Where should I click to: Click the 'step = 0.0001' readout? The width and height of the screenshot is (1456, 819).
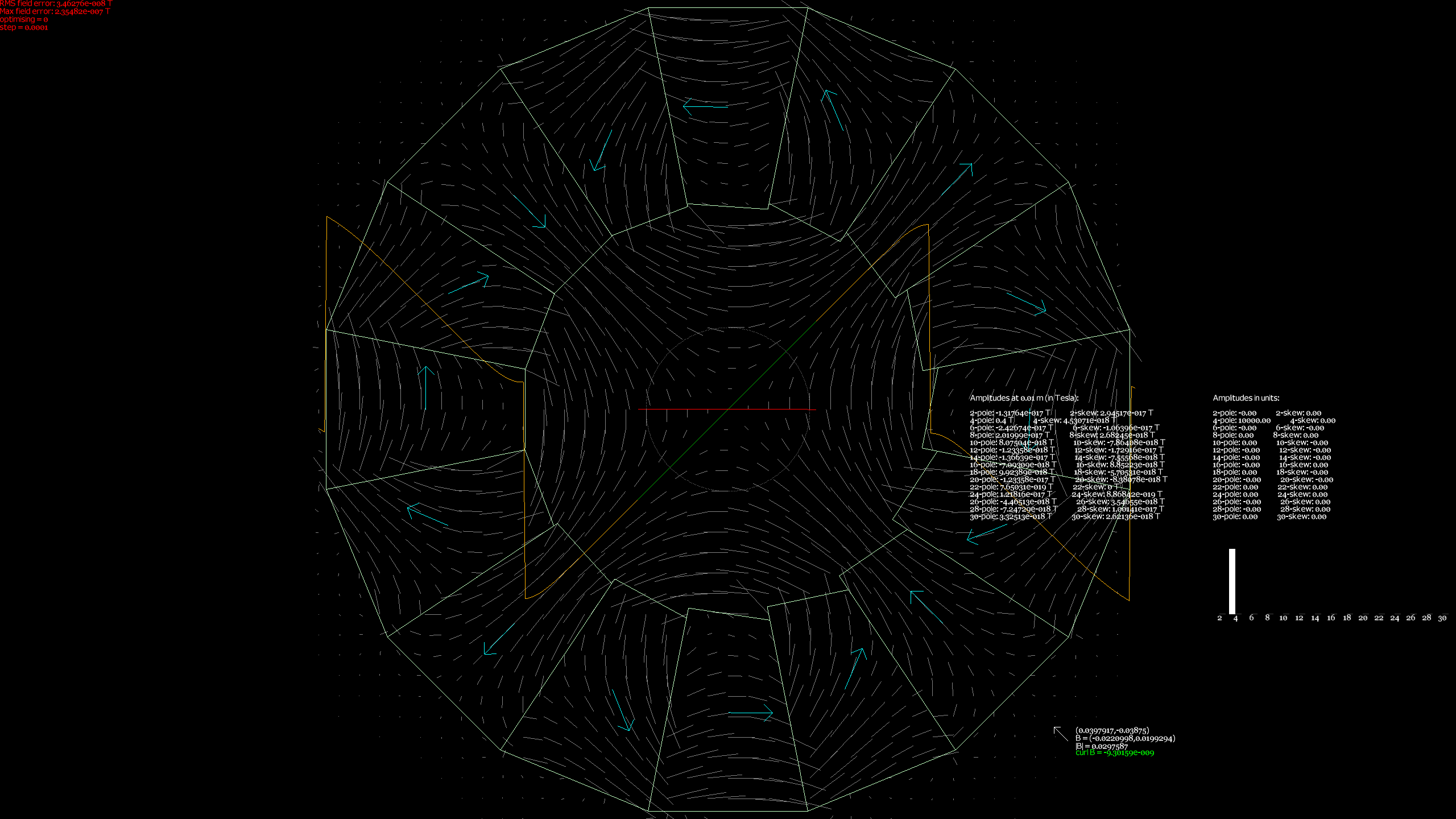pos(24,27)
